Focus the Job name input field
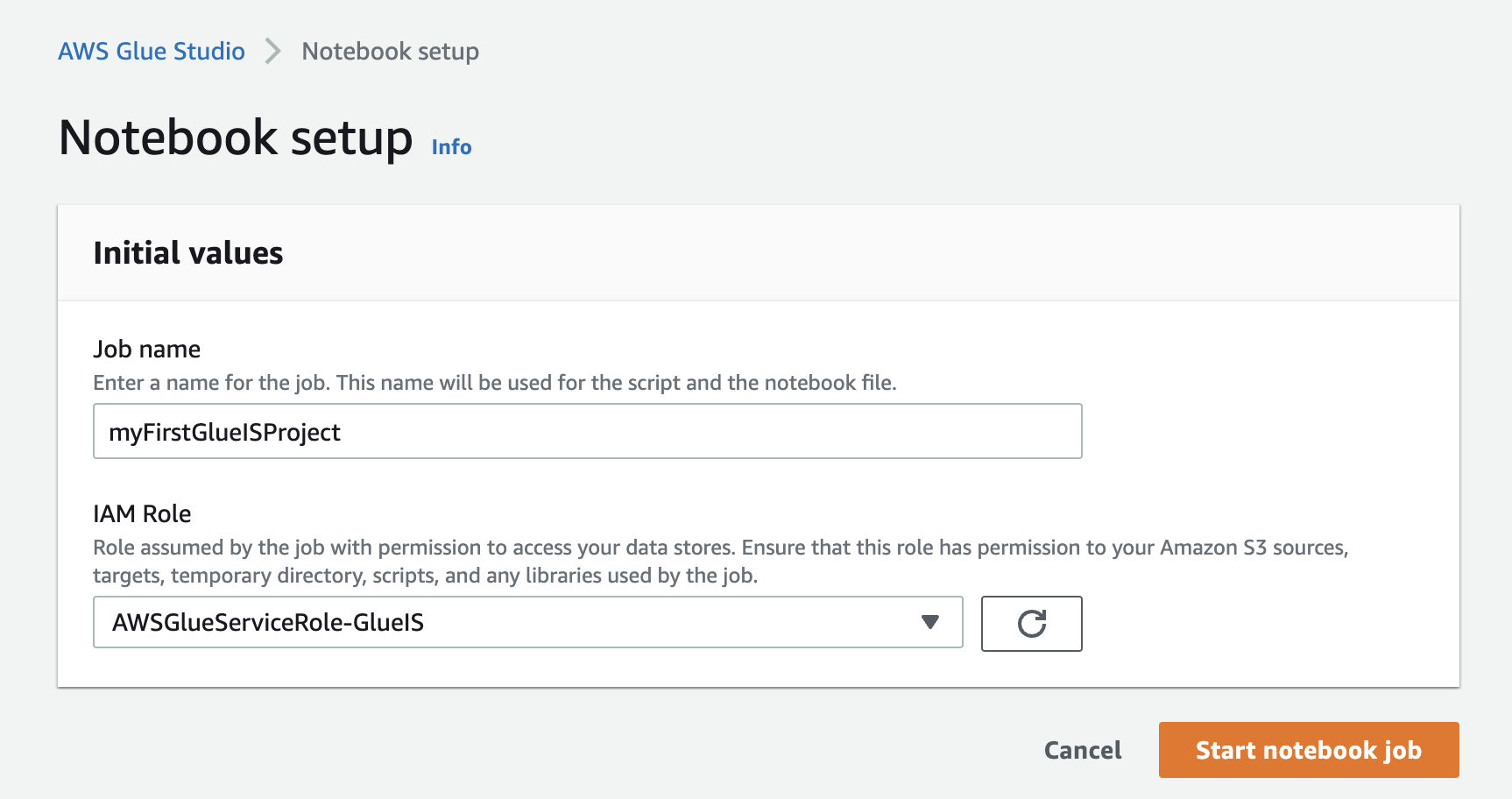The image size is (1512, 799). [701, 431]
